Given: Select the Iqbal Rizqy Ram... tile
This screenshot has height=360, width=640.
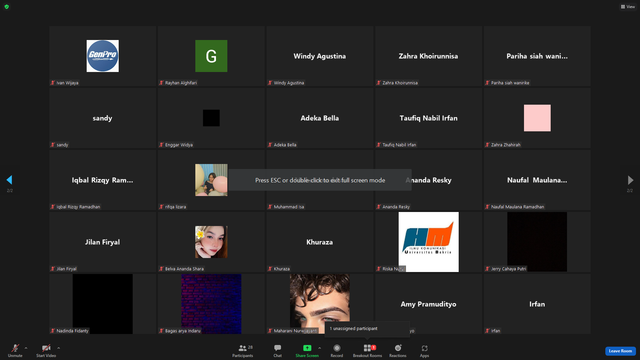Looking at the screenshot, I should click(x=102, y=180).
